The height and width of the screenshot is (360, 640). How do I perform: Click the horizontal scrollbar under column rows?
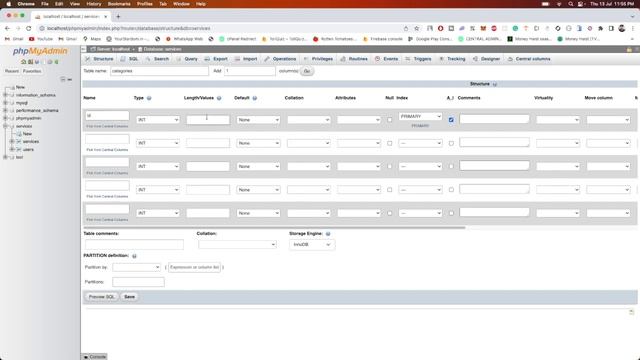[x=274, y=227]
